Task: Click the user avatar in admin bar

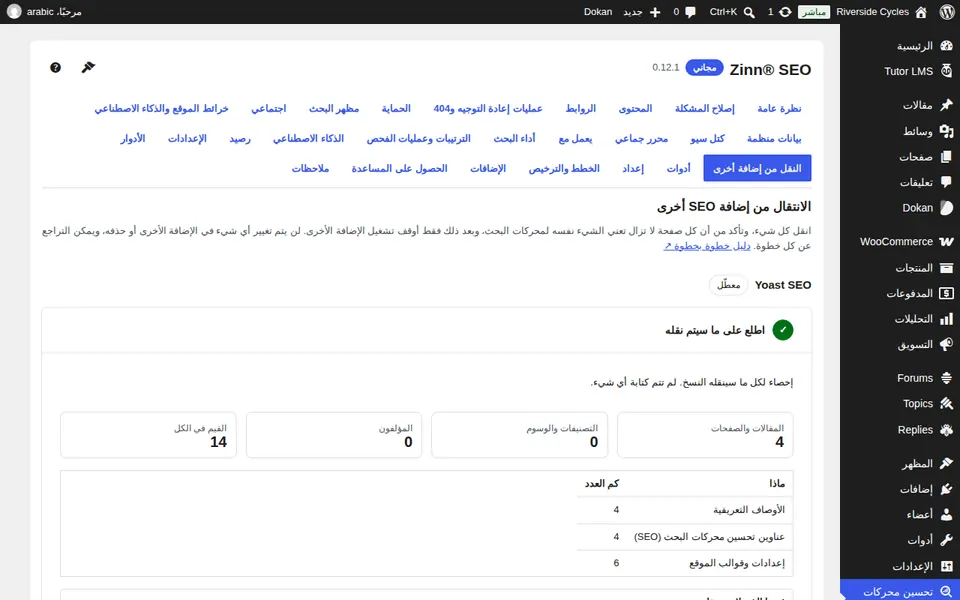Action: coord(14,12)
